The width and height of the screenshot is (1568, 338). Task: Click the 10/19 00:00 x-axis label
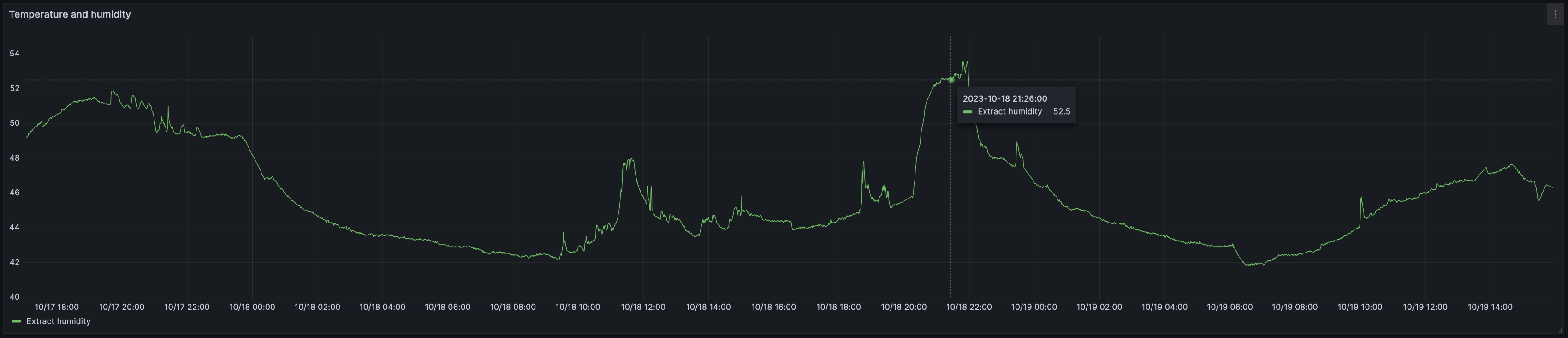coord(1033,307)
